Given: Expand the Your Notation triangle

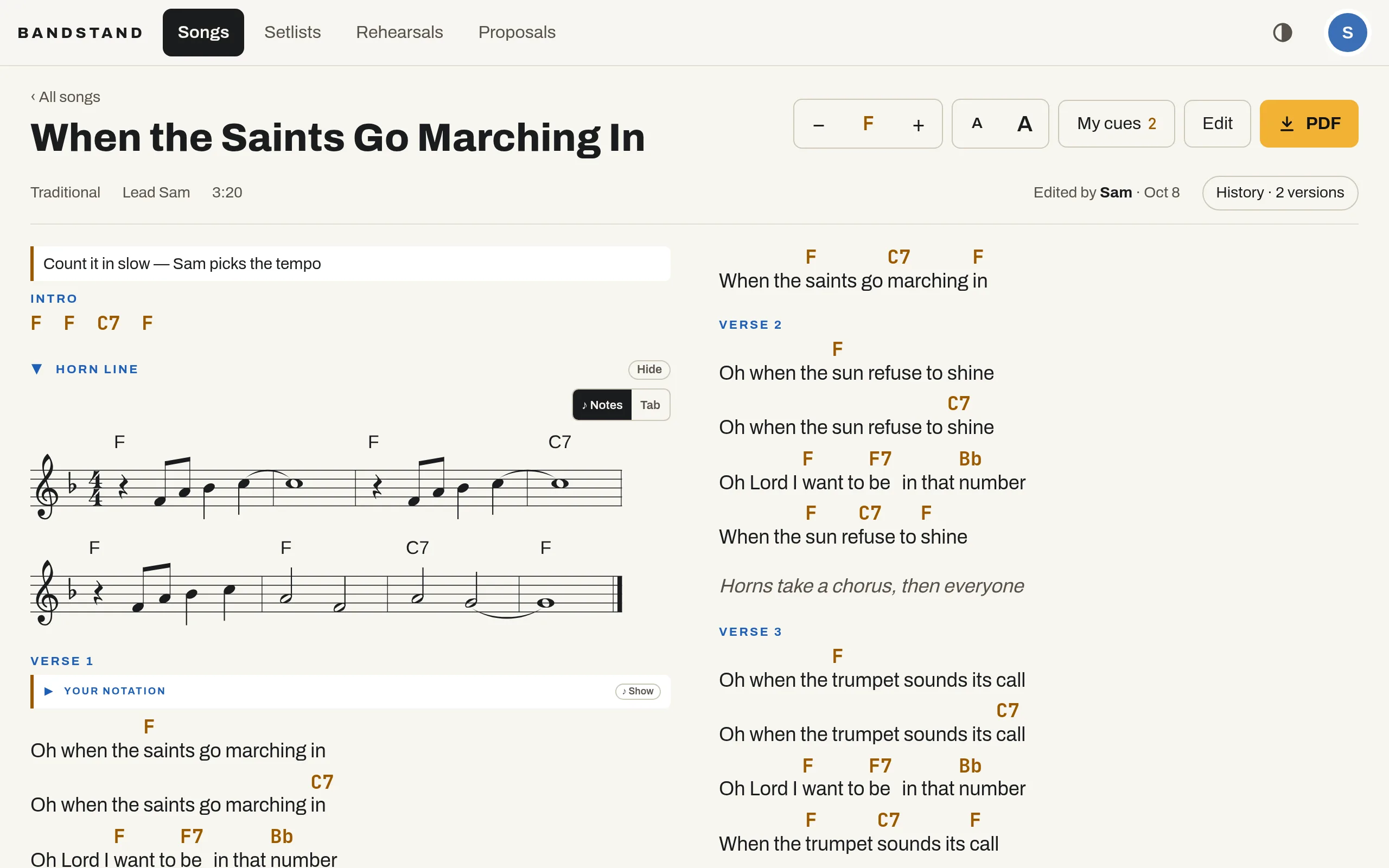Looking at the screenshot, I should [49, 691].
